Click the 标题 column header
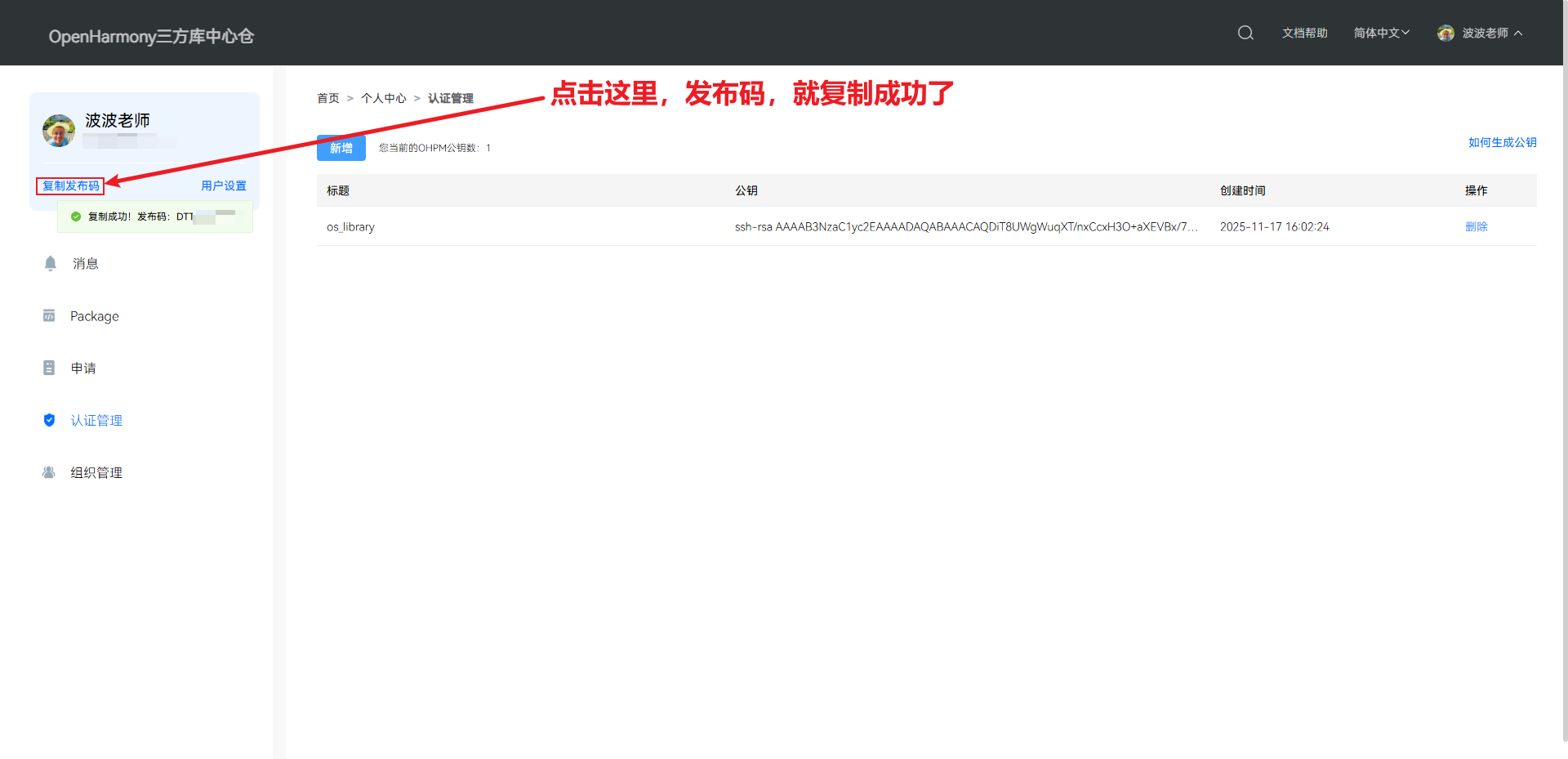Viewport: 1568px width, 759px height. 338,190
